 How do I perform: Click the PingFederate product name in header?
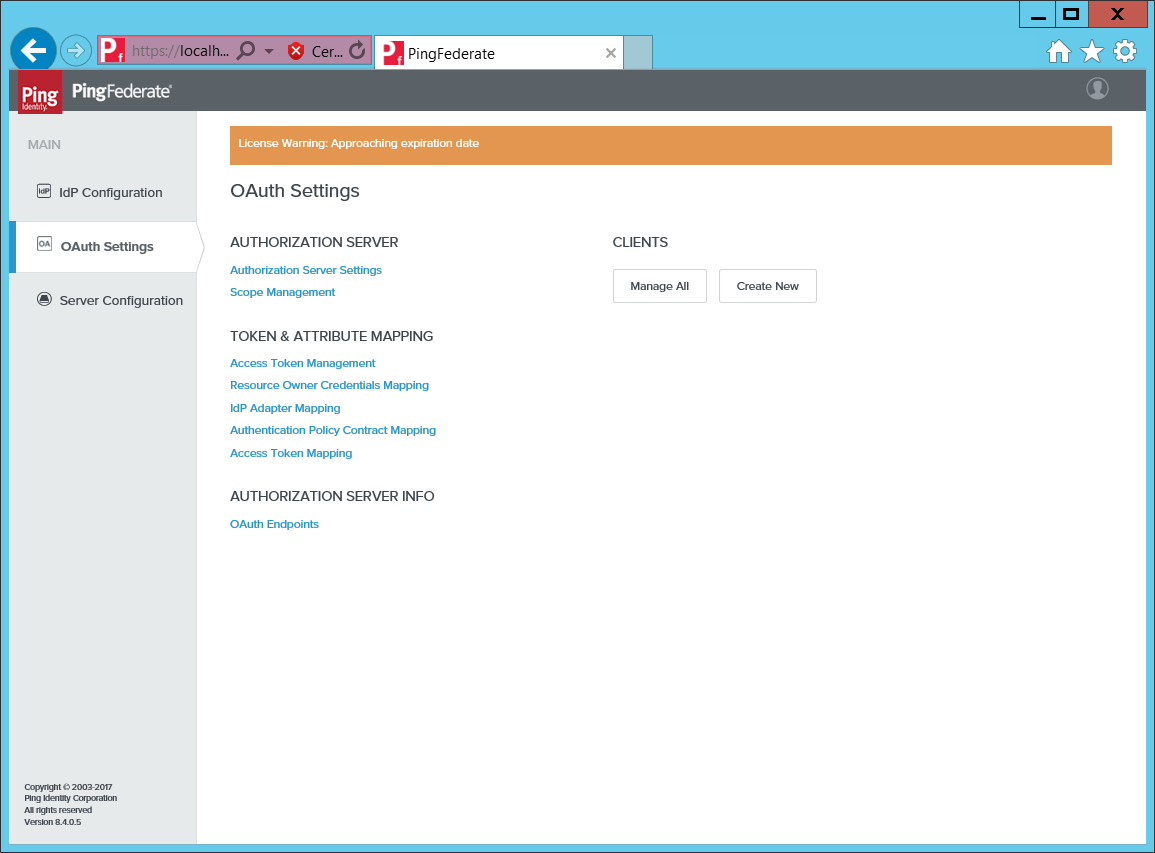coord(122,91)
